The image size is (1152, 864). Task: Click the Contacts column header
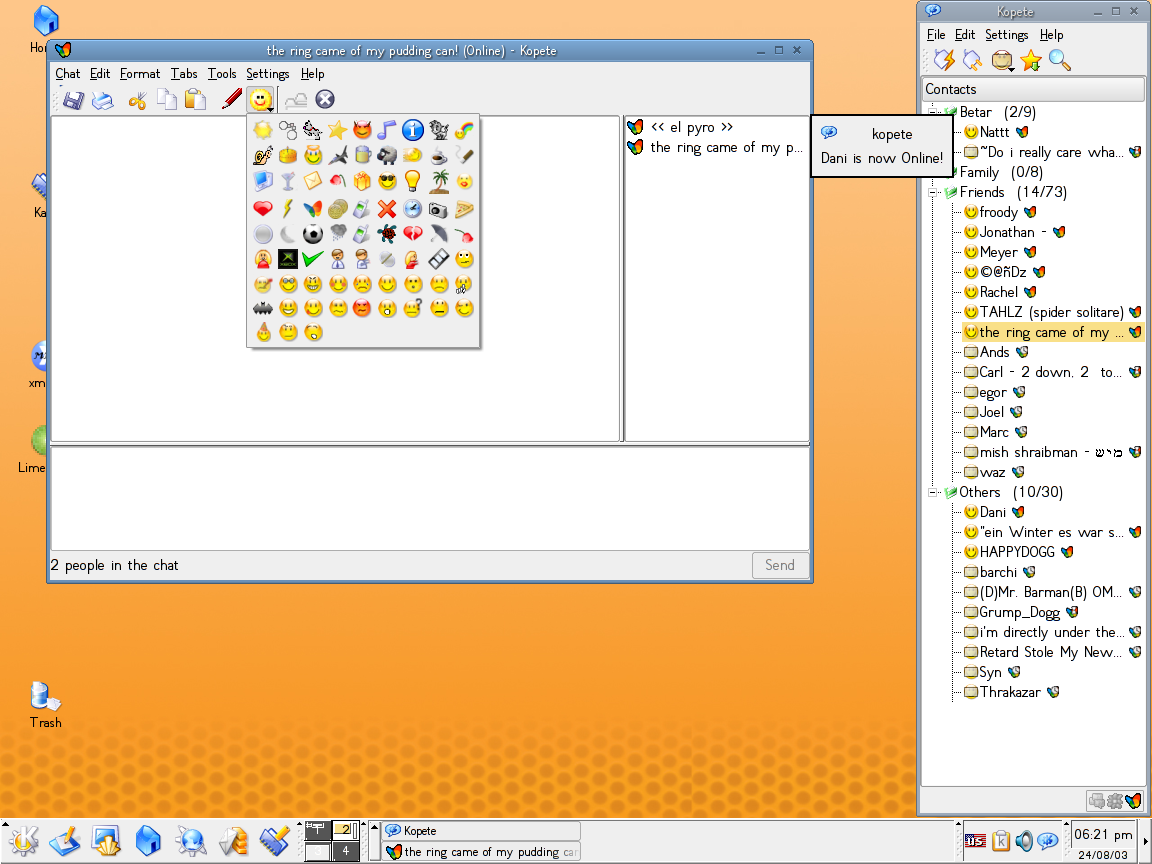1033,89
